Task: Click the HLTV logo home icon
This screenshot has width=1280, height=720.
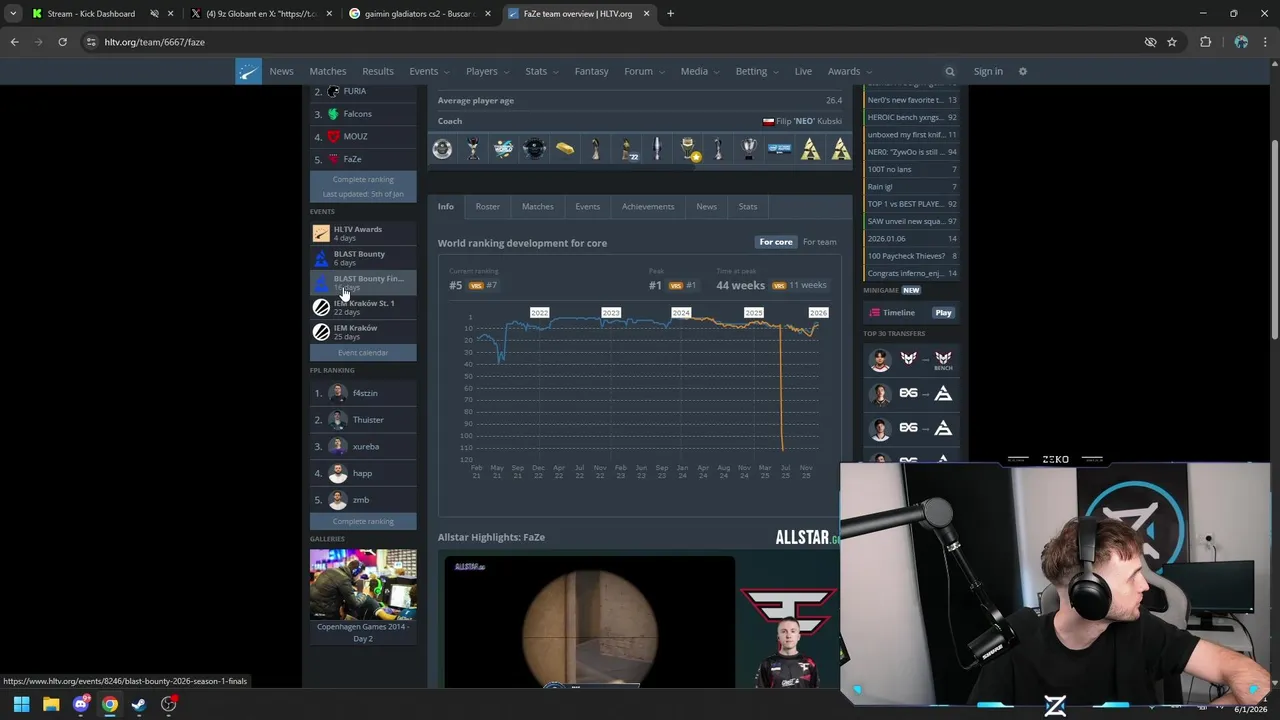Action: (248, 71)
